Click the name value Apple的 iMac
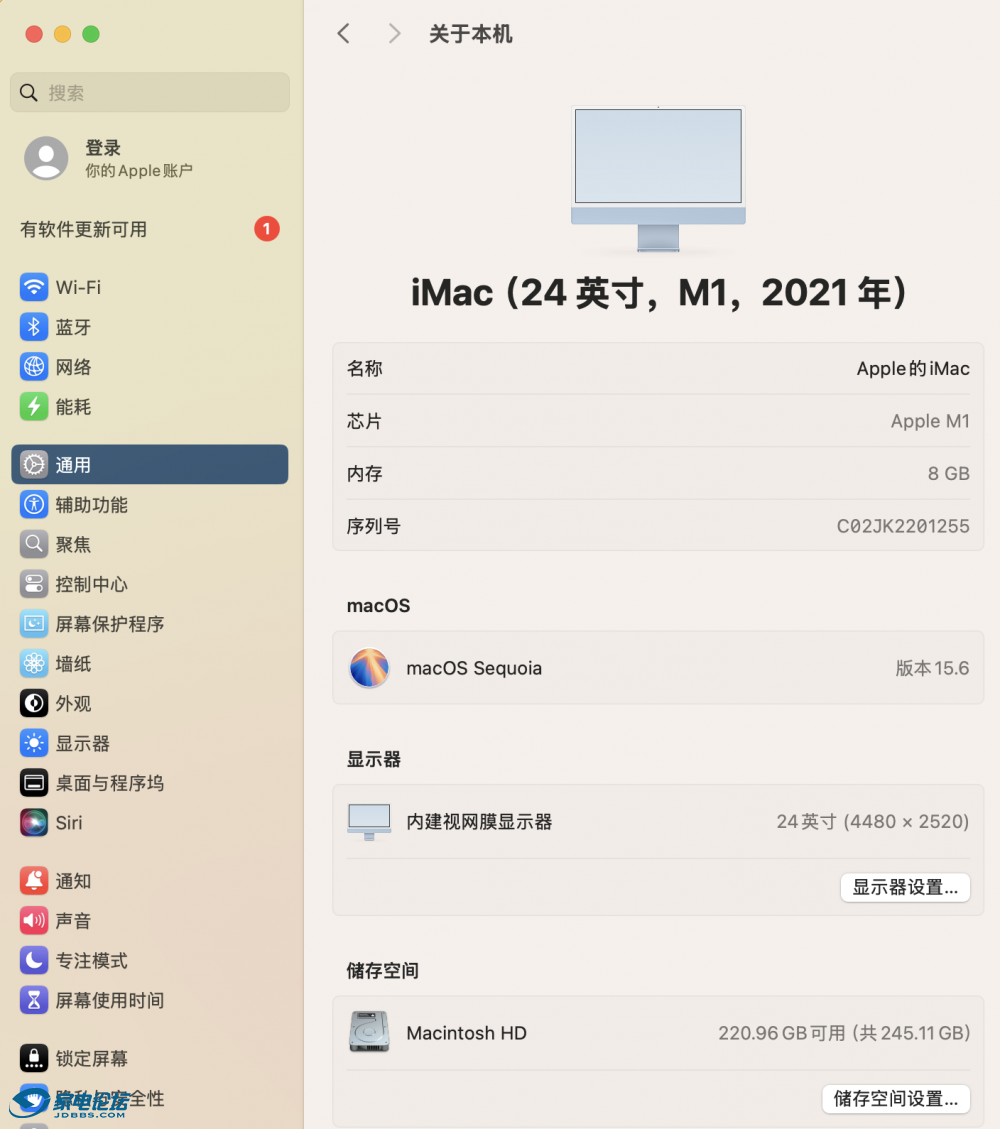Screen dimensions: 1000x1129 click(x=913, y=369)
